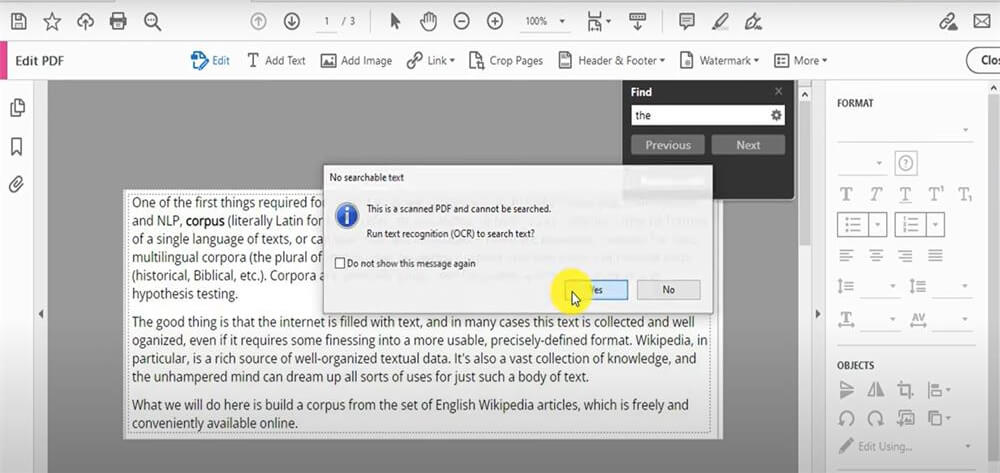Screen dimensions: 1000x473
Task: Click the Next button in Find
Action: [x=748, y=145]
